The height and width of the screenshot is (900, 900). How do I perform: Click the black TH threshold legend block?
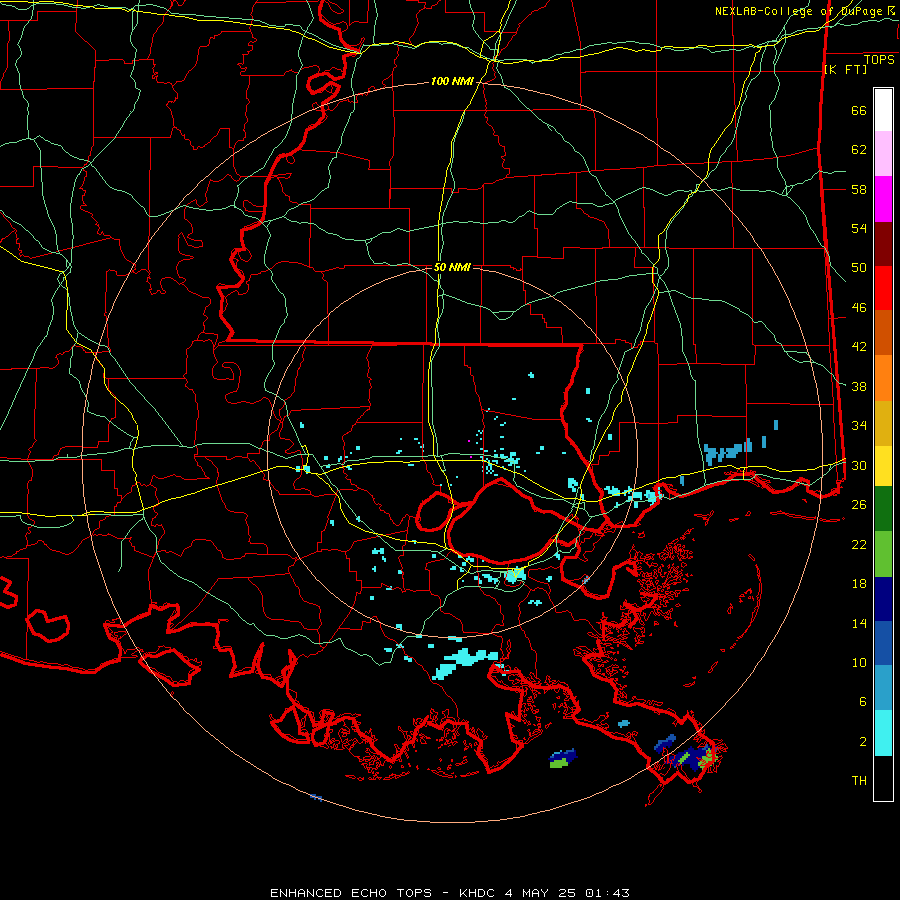[883, 778]
